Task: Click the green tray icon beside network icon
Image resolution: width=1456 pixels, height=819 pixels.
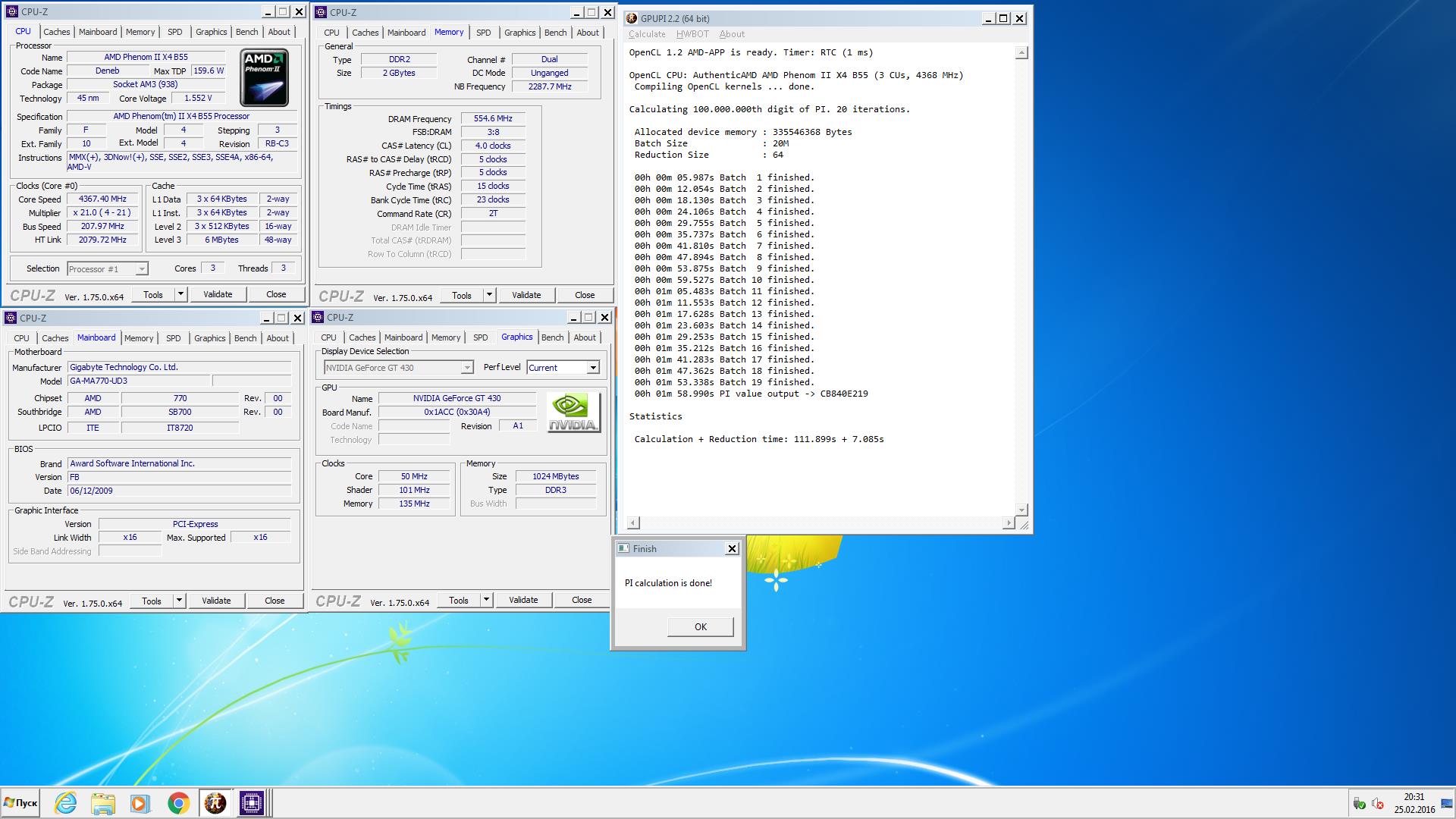Action: 1360,804
